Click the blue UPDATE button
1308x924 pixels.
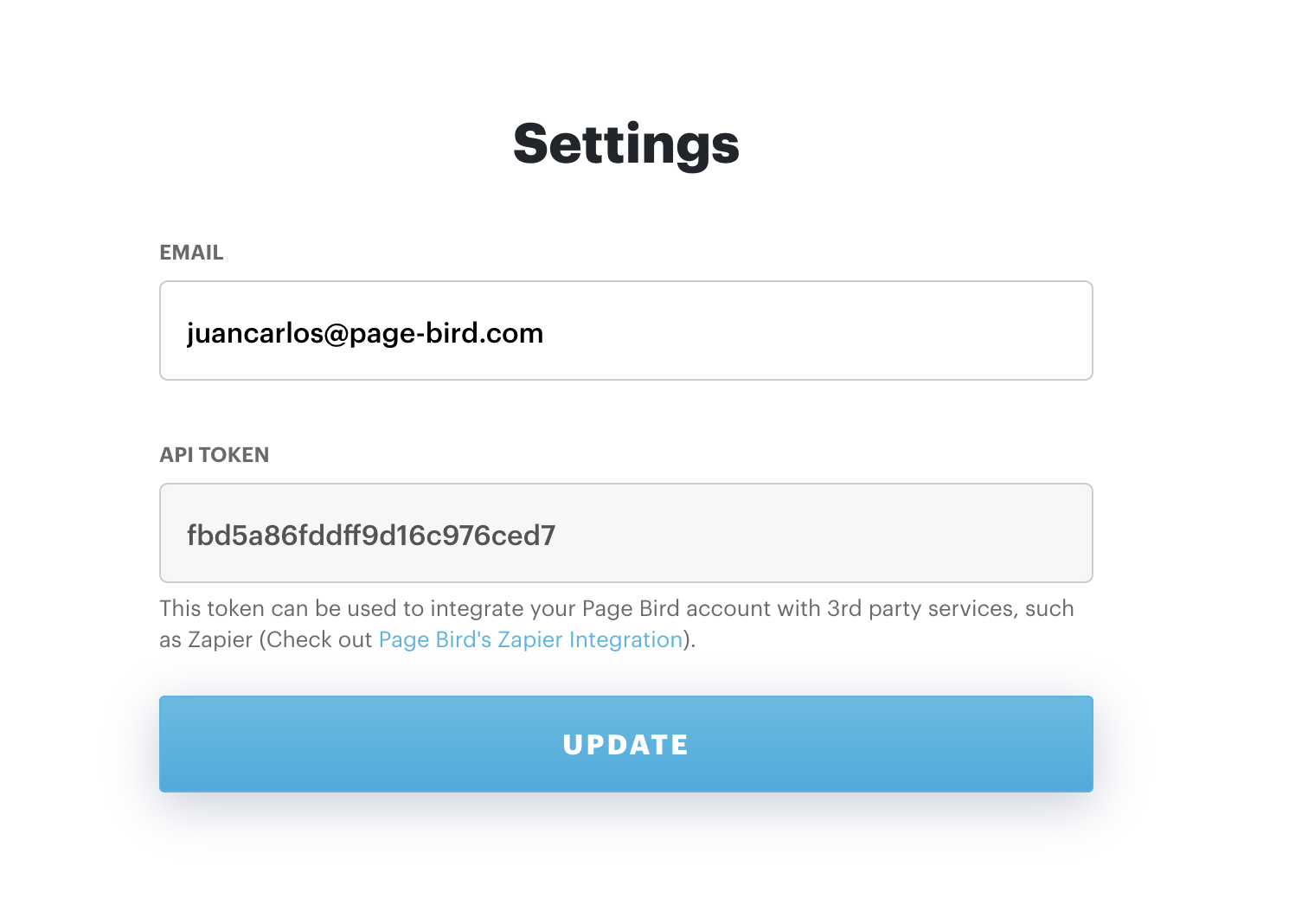coord(625,744)
